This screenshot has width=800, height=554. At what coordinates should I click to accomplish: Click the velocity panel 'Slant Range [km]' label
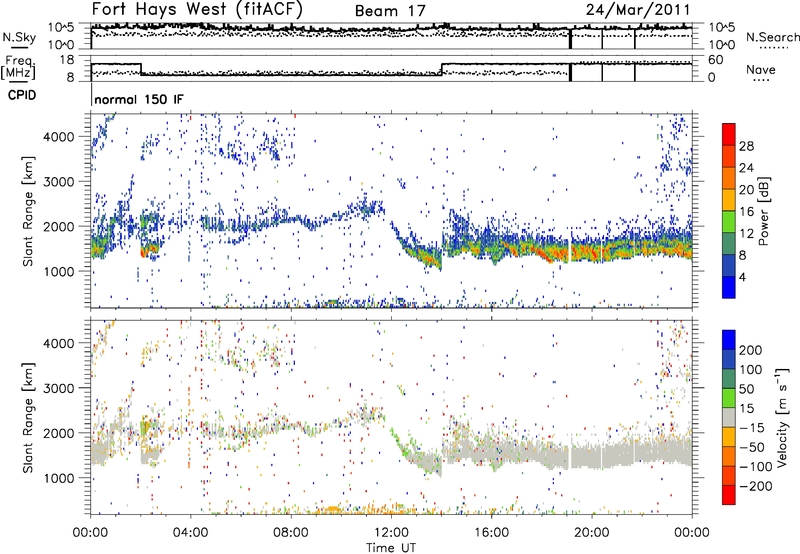[x=28, y=417]
